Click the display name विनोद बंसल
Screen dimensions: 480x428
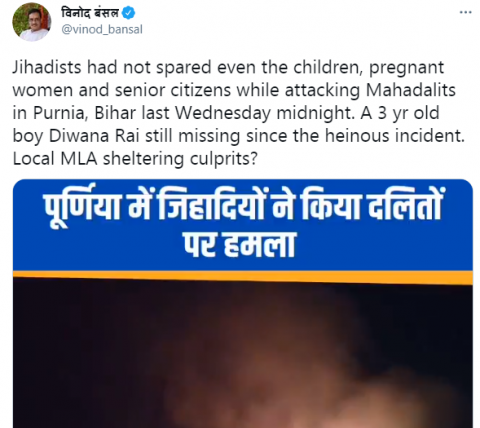pyautogui.click(x=90, y=13)
